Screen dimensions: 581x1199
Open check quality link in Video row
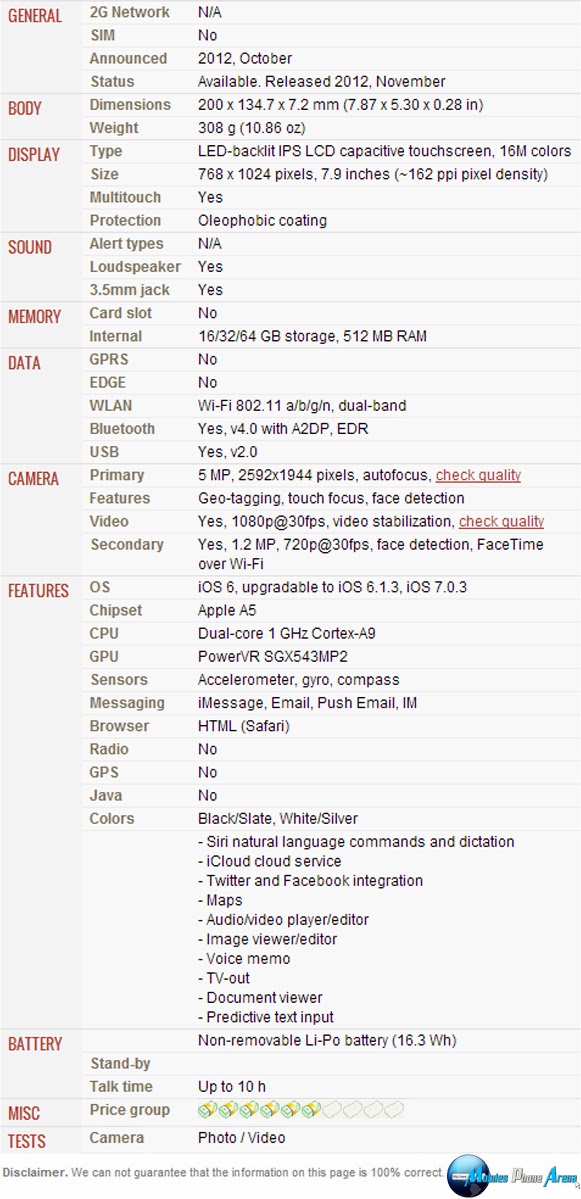tap(501, 522)
